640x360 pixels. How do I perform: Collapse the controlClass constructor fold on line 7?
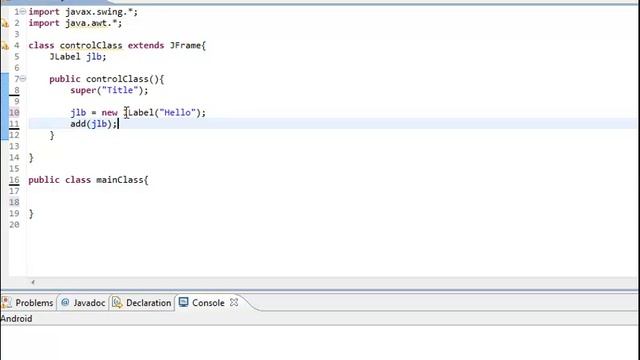[x=23, y=78]
